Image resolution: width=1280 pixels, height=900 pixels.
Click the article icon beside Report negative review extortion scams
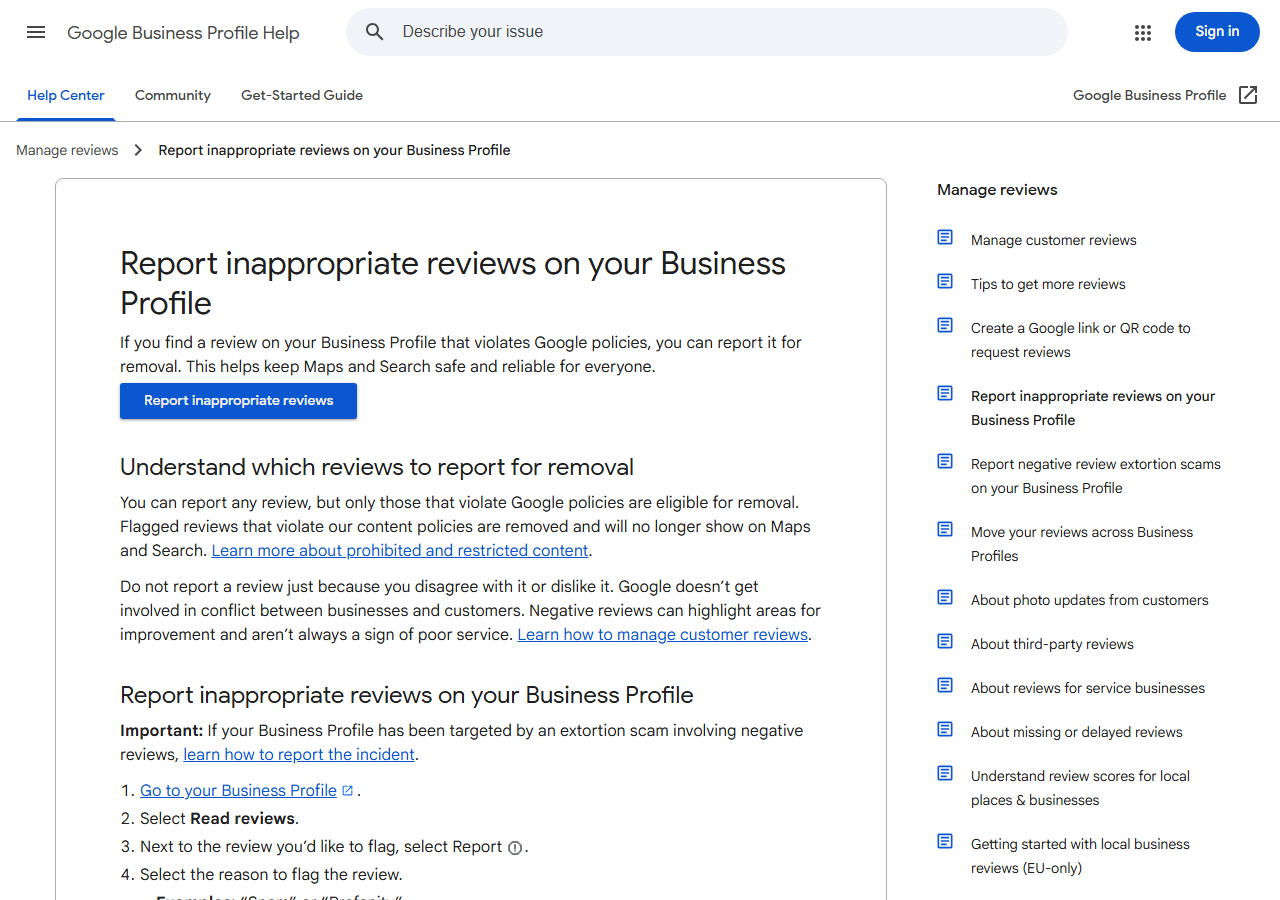945,461
